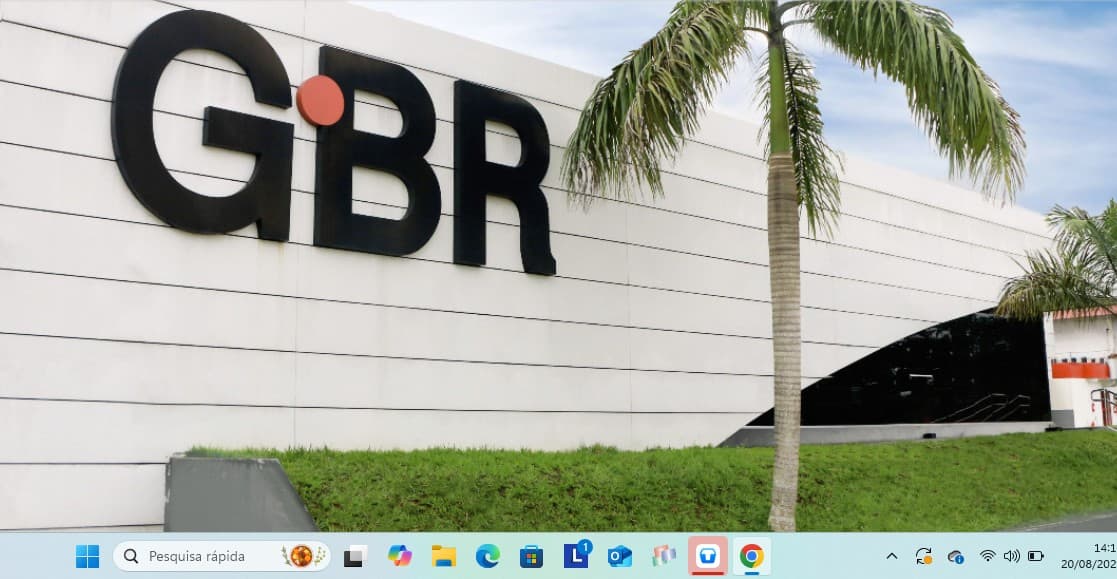Open the Windows Start menu
The width and height of the screenshot is (1117, 579).
tap(88, 556)
